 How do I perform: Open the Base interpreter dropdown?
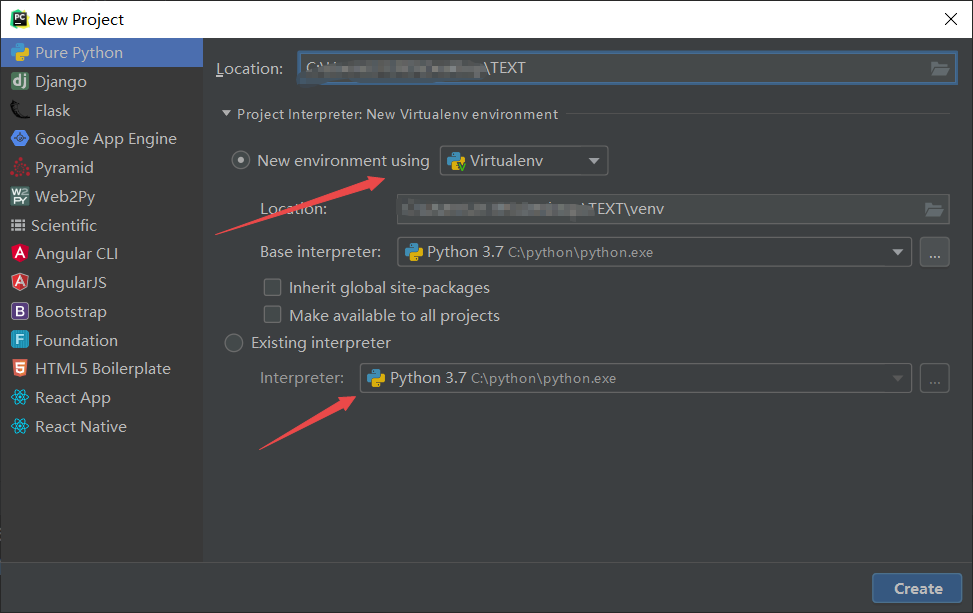tap(654, 252)
